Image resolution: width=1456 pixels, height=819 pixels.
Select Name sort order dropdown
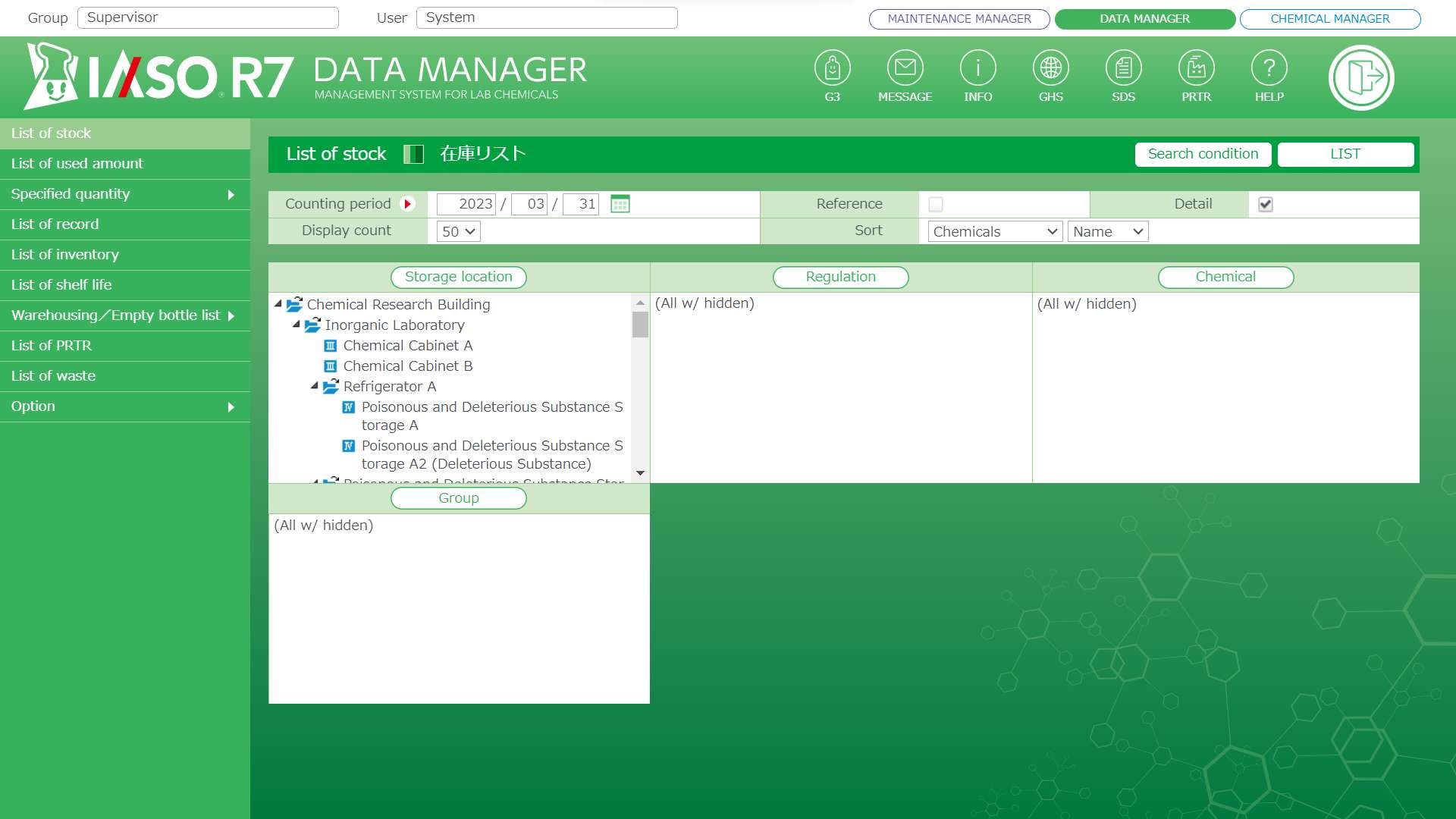coord(1106,231)
